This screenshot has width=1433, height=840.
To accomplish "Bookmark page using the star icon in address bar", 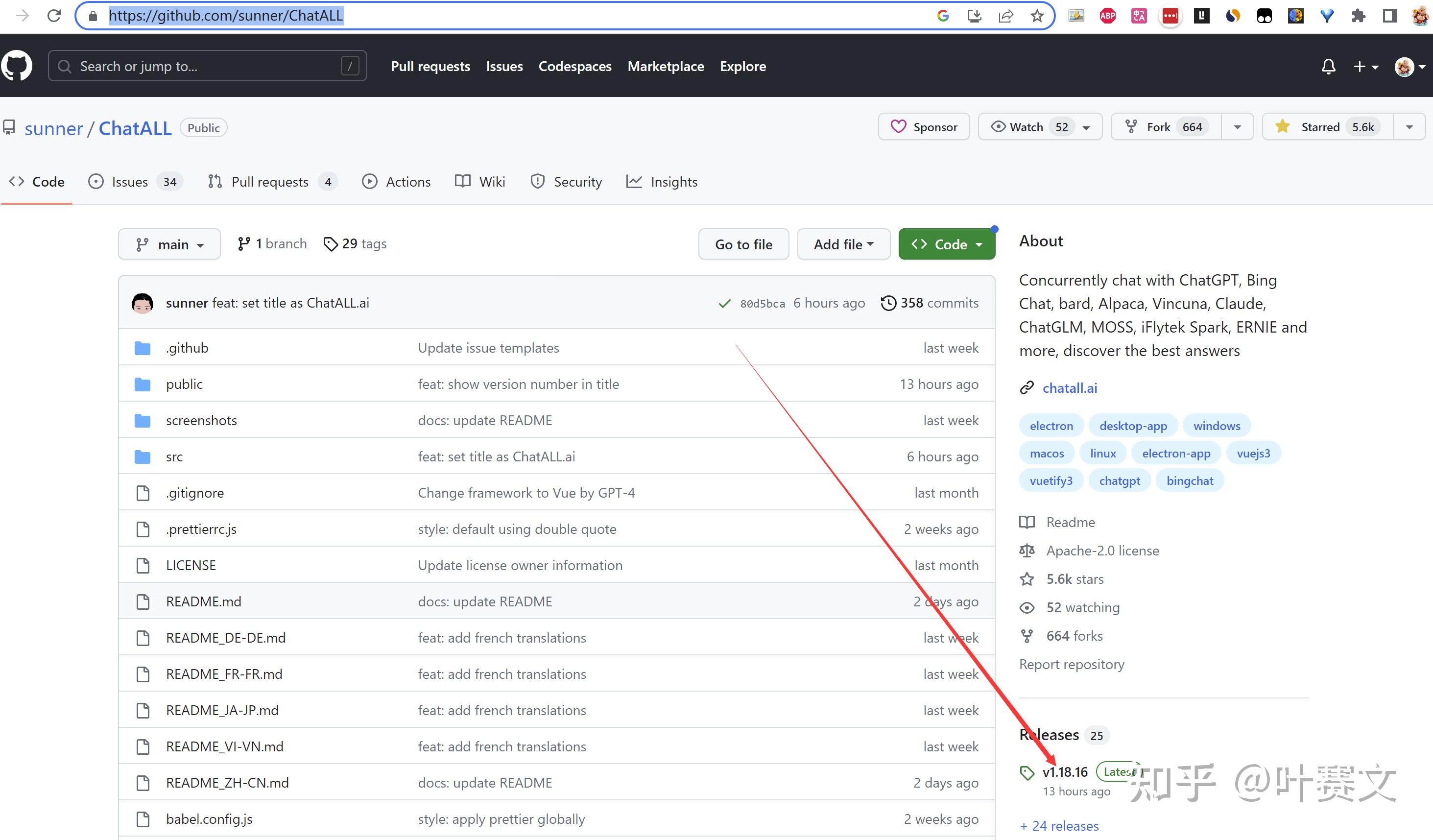I will click(1037, 15).
